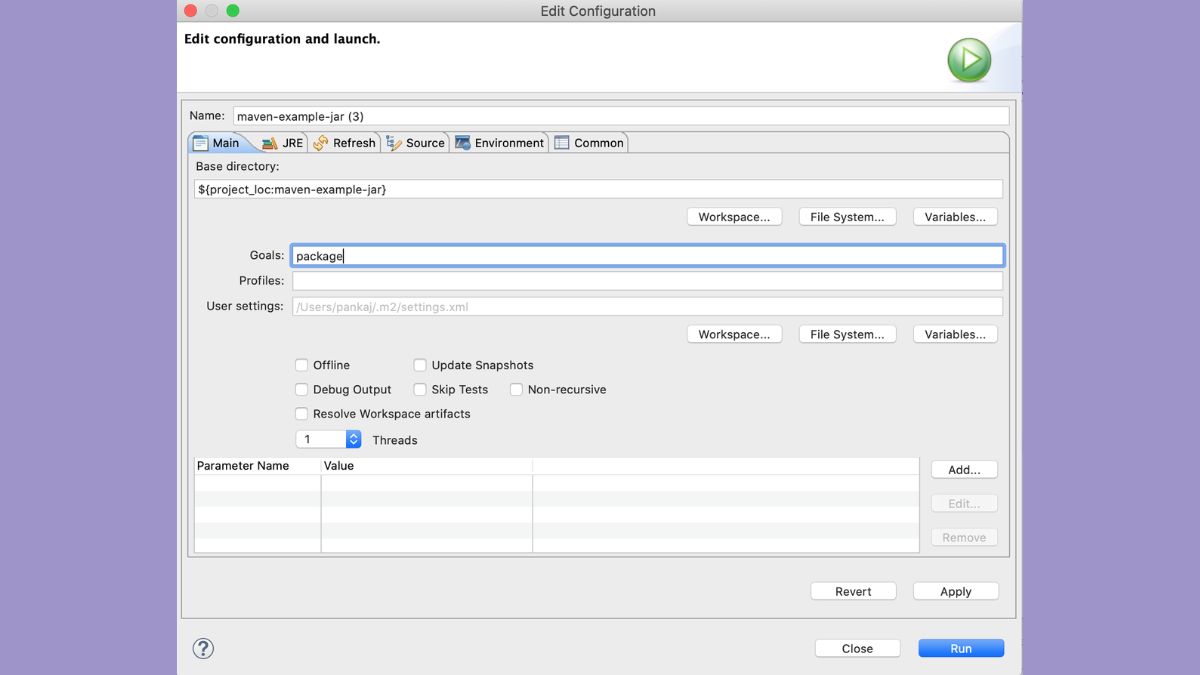Apply the configuration changes

pos(956,591)
